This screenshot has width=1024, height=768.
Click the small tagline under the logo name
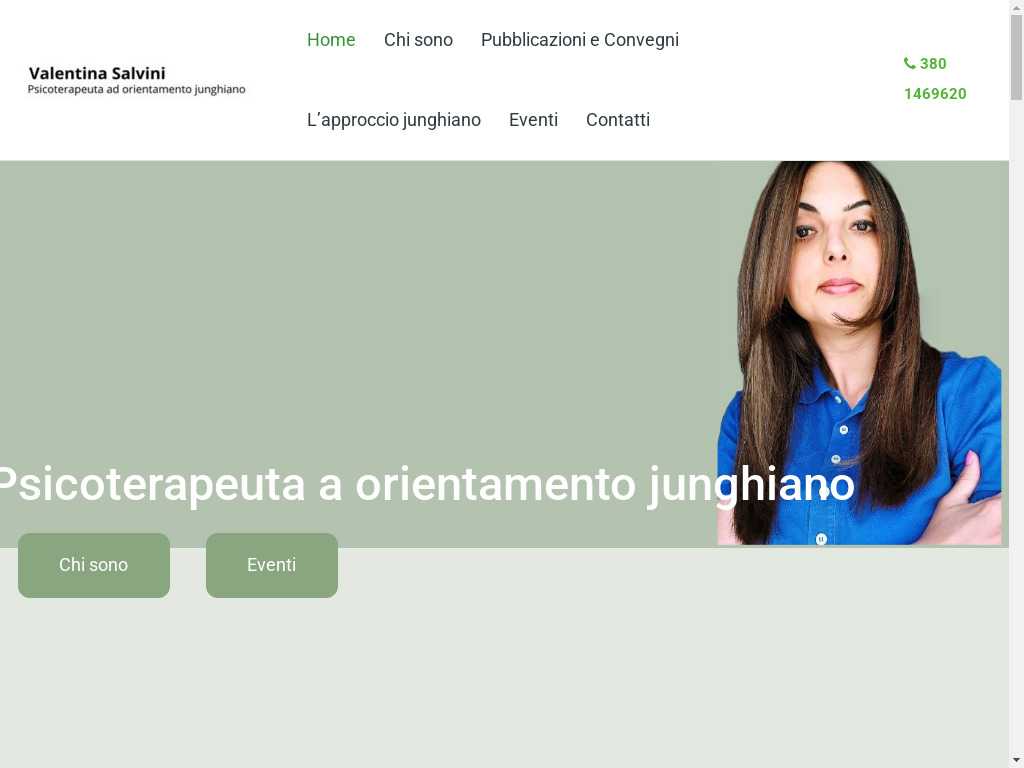pyautogui.click(x=136, y=90)
